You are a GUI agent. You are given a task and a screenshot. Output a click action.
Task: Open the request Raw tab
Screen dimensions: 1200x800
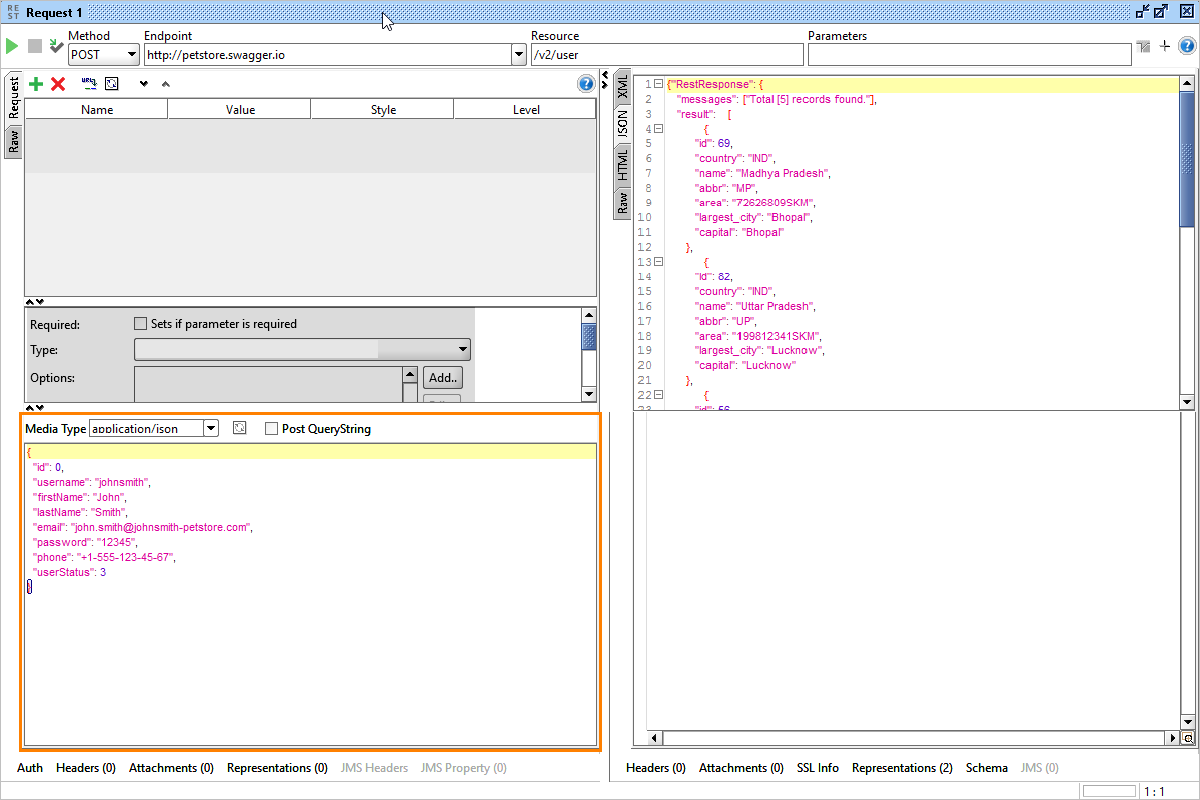[x=14, y=141]
